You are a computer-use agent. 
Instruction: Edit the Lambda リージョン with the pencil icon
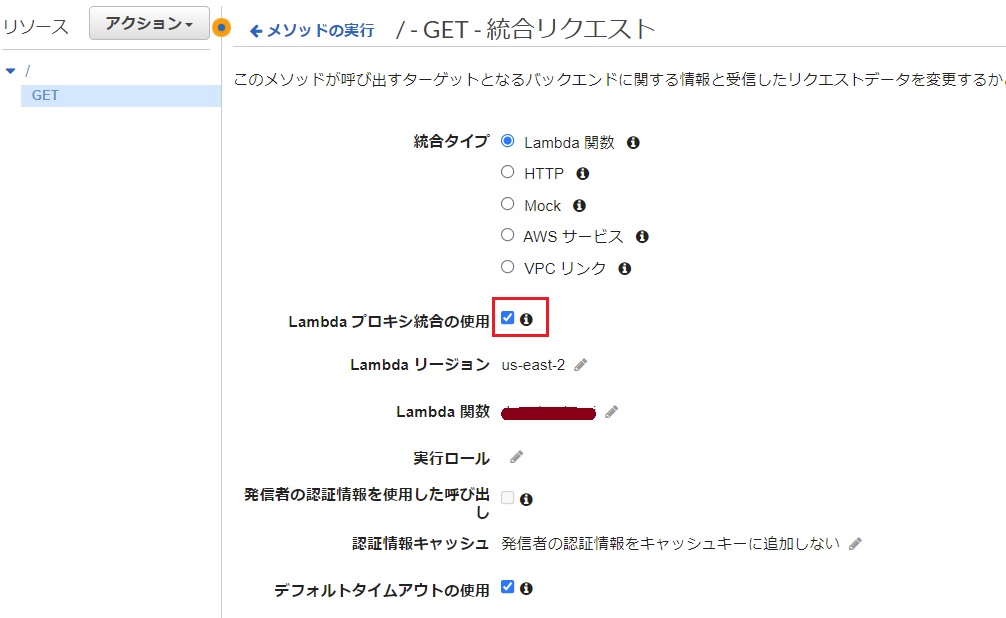(581, 365)
